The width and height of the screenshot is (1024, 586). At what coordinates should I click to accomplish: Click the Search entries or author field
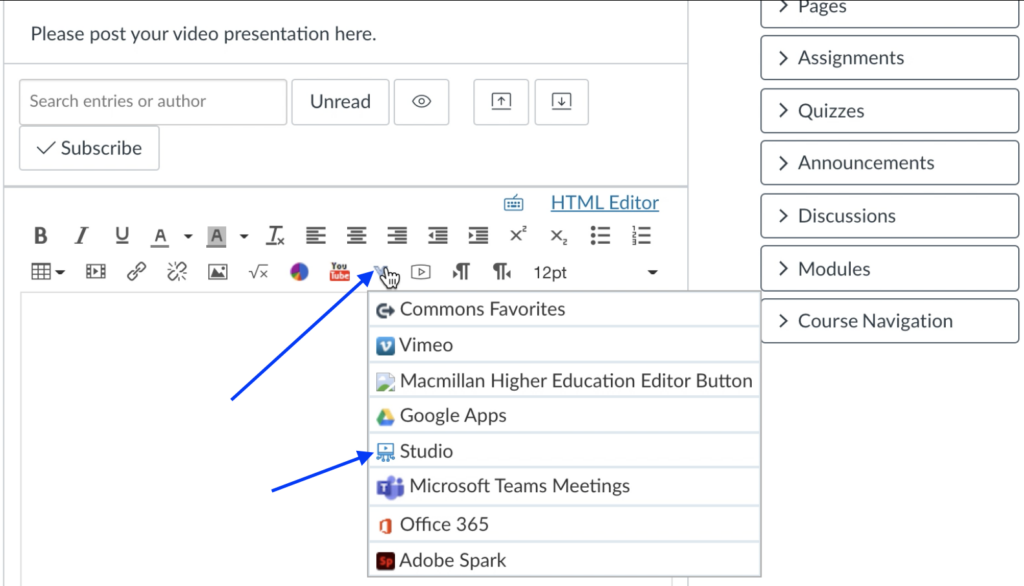click(153, 102)
